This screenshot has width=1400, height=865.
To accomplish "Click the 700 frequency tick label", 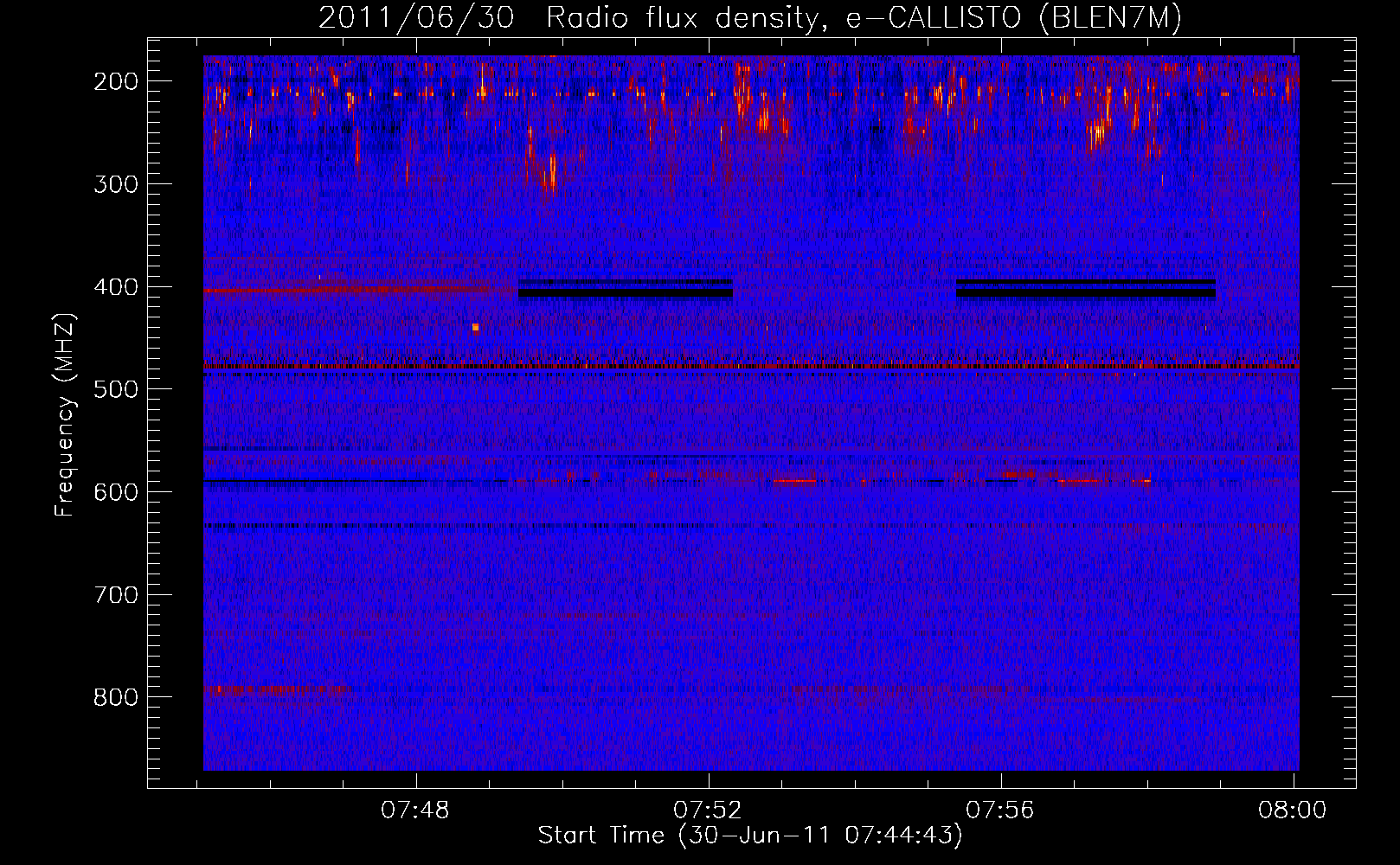I will pyautogui.click(x=116, y=595).
